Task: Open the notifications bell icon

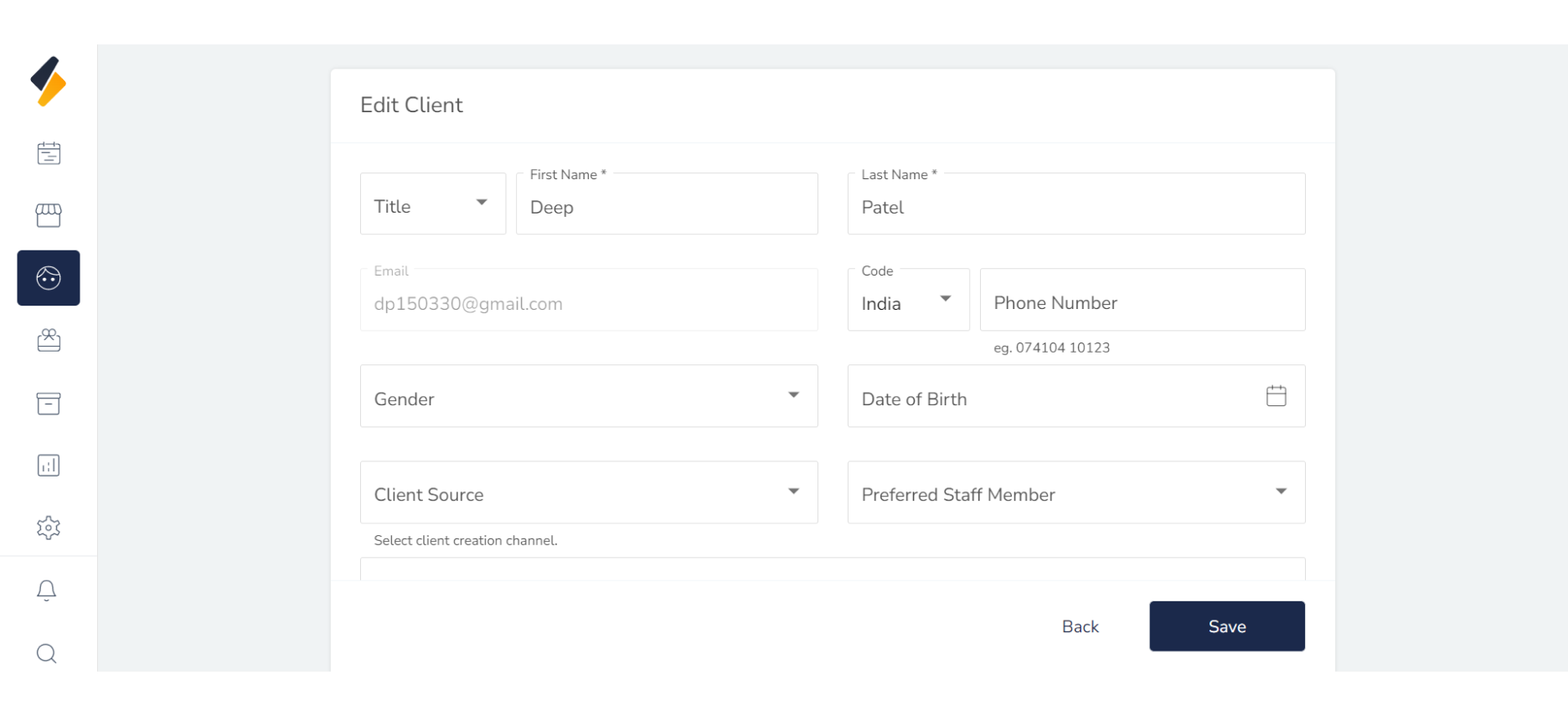Action: point(47,590)
